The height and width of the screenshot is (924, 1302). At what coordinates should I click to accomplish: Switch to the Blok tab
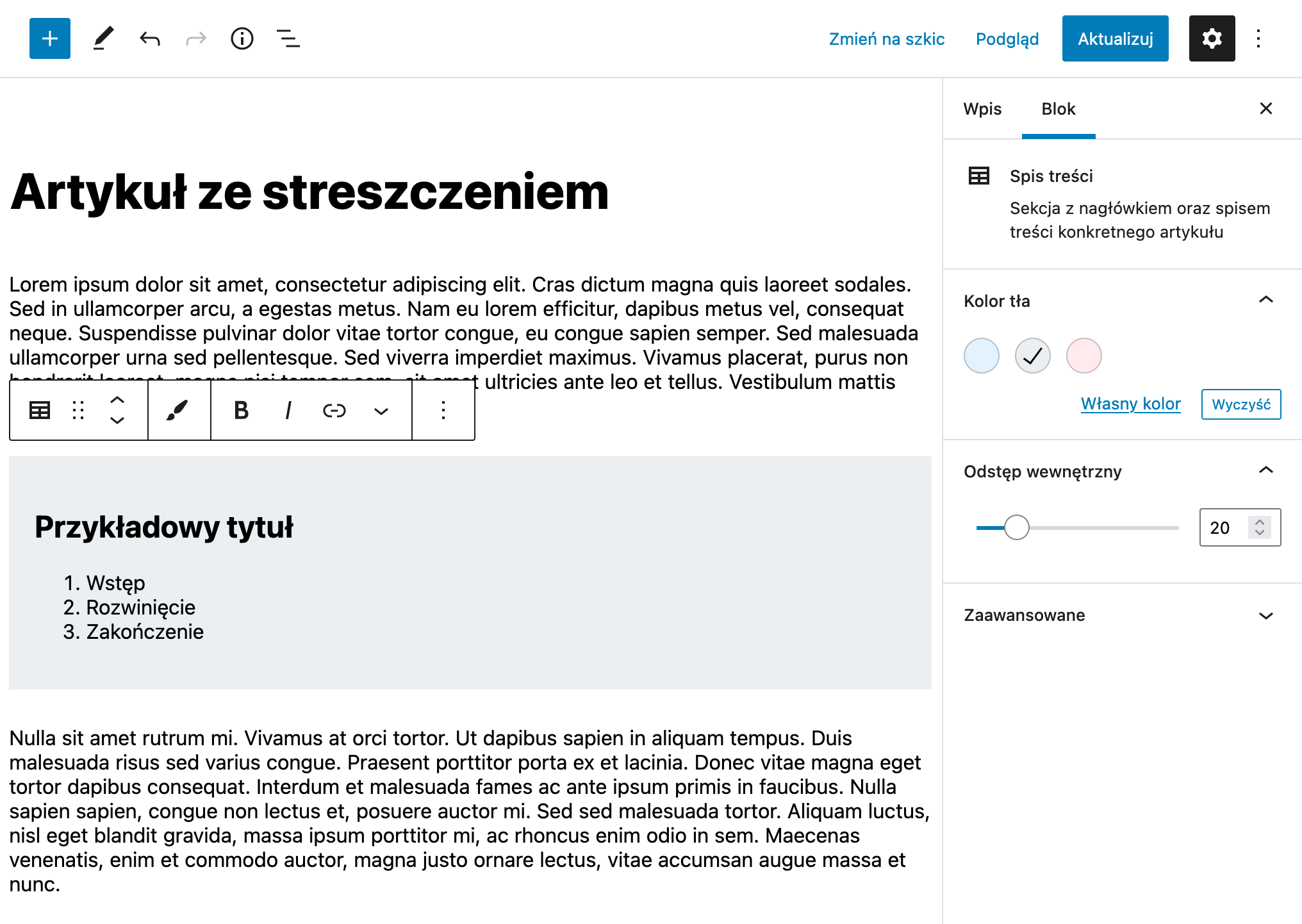point(1059,109)
